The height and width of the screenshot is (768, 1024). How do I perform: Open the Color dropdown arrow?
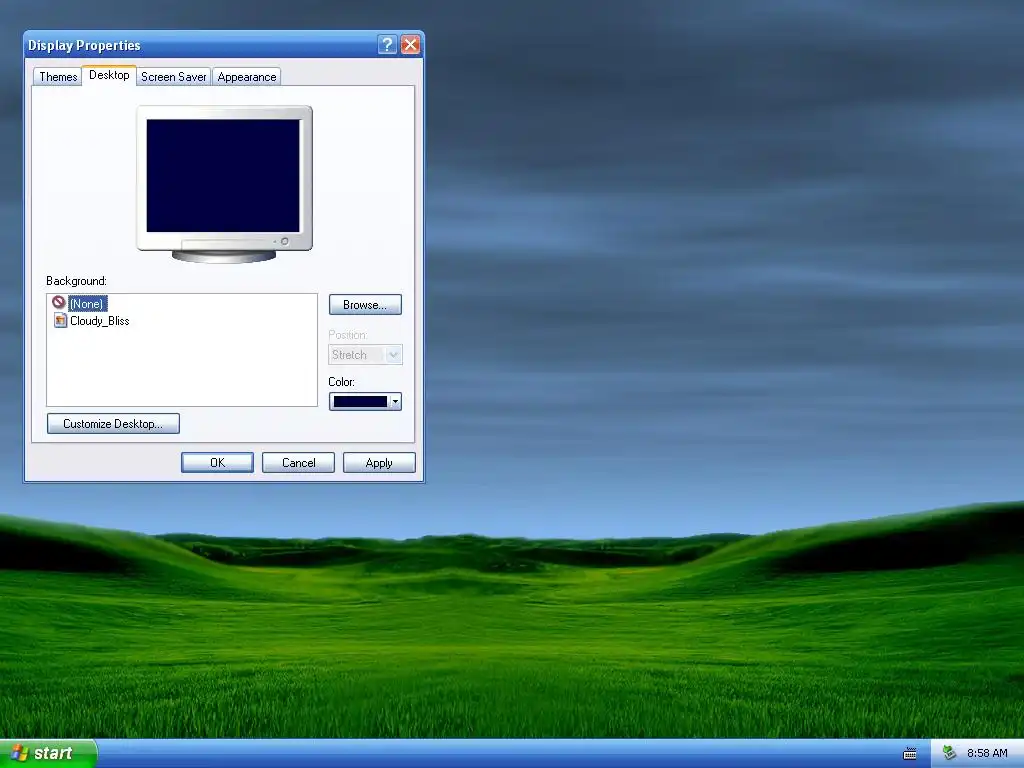coord(395,402)
